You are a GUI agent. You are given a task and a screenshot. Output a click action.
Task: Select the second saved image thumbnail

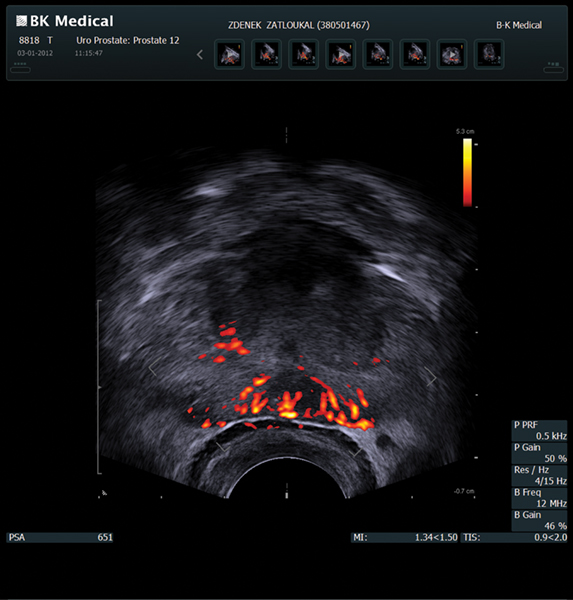click(266, 54)
